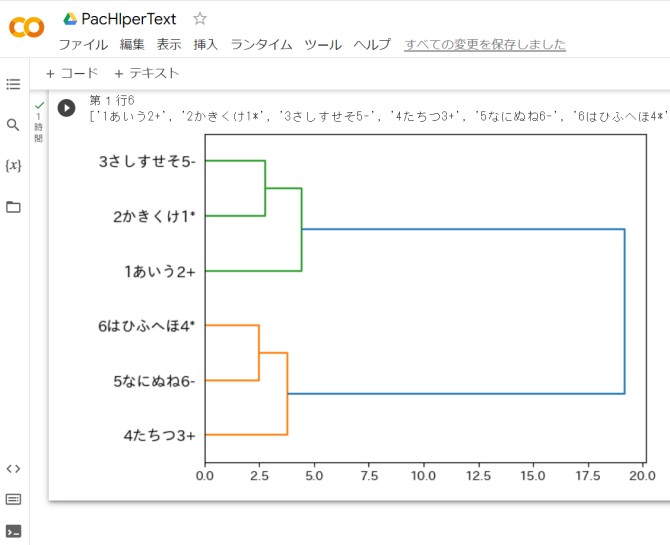Open the variables {x} panel icon
The image size is (670, 545).
(x=13, y=165)
